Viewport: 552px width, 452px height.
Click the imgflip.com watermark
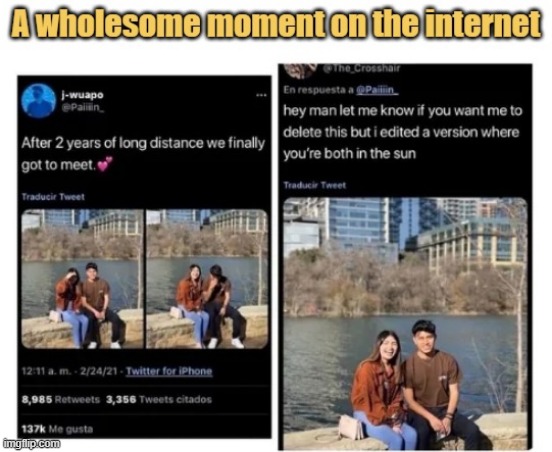tap(31, 444)
